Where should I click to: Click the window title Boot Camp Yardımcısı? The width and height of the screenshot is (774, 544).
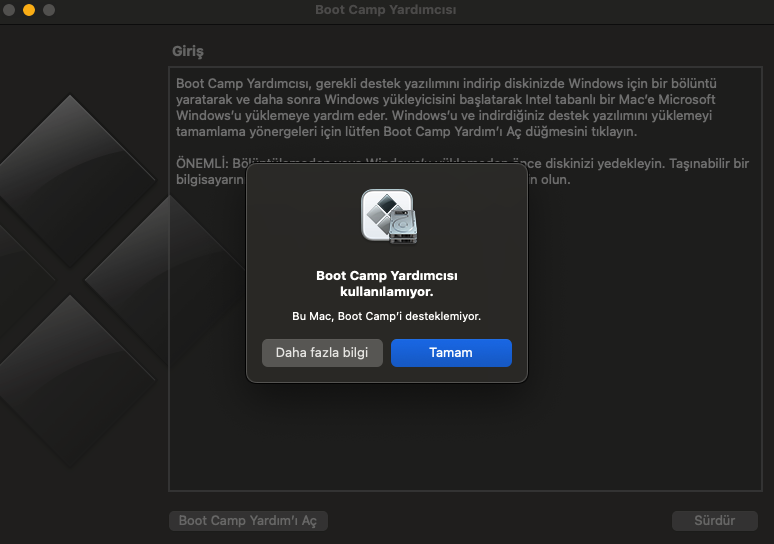[386, 9]
